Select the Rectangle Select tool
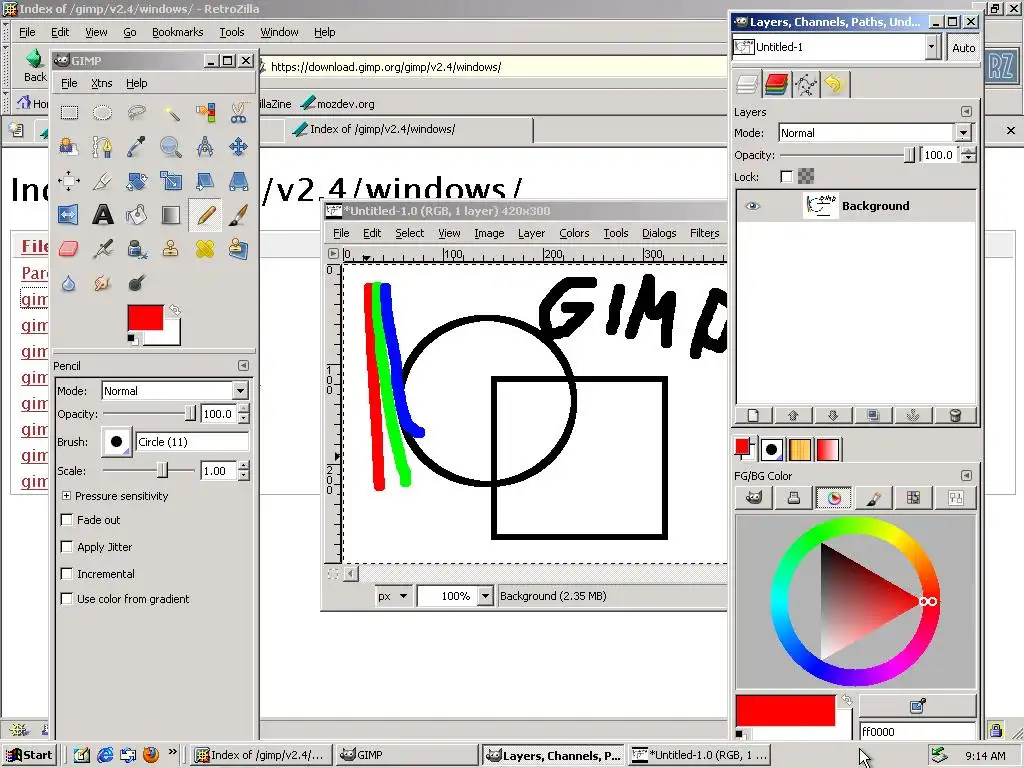The height and width of the screenshot is (768, 1024). click(69, 112)
